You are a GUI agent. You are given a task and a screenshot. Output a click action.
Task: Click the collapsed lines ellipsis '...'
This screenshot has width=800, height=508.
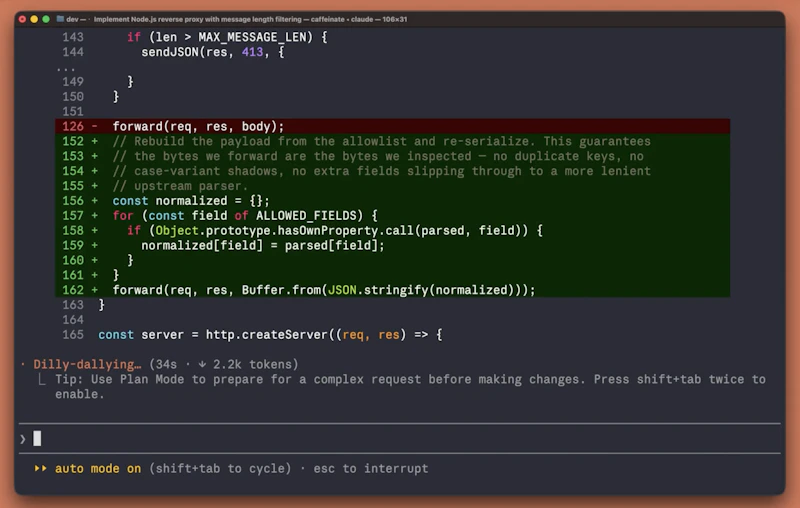coord(66,68)
